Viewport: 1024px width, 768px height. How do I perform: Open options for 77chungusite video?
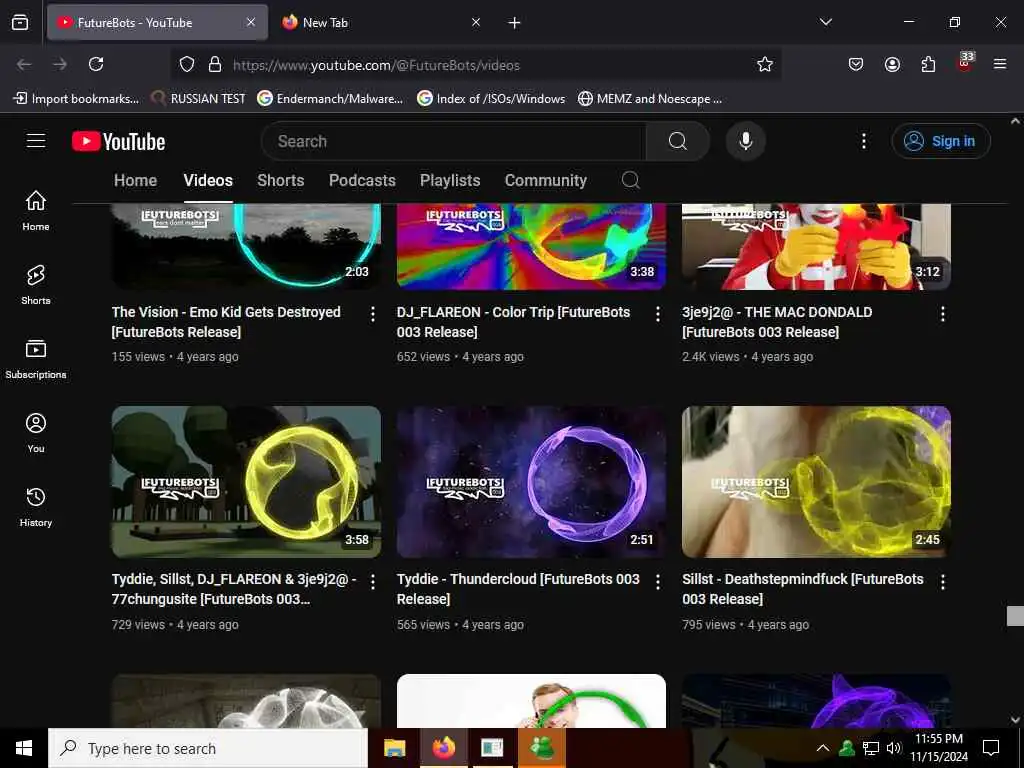[x=373, y=582]
